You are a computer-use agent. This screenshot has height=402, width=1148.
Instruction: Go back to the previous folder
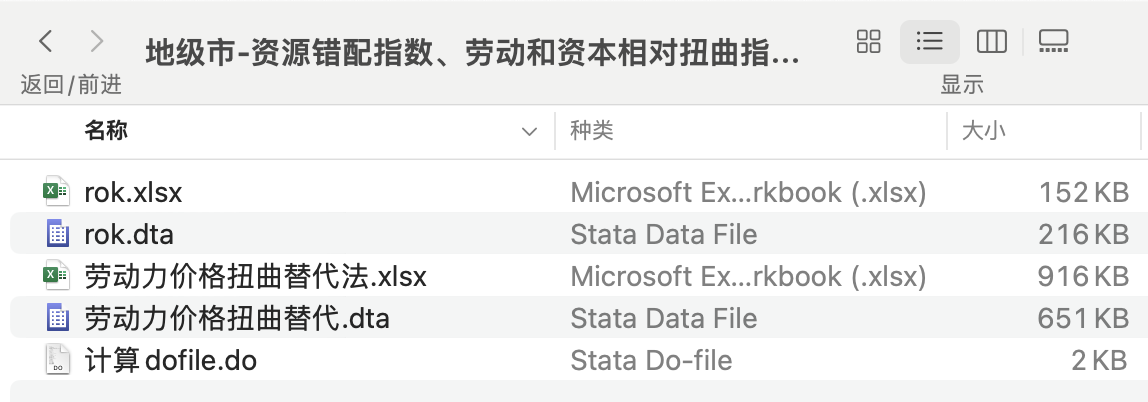pos(46,42)
